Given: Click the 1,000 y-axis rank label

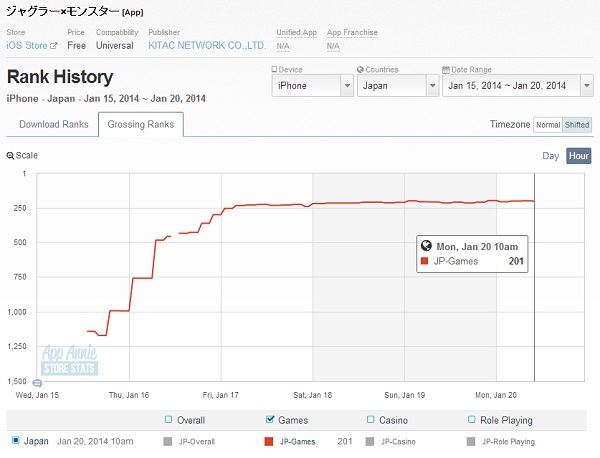Looking at the screenshot, I should tap(17, 312).
